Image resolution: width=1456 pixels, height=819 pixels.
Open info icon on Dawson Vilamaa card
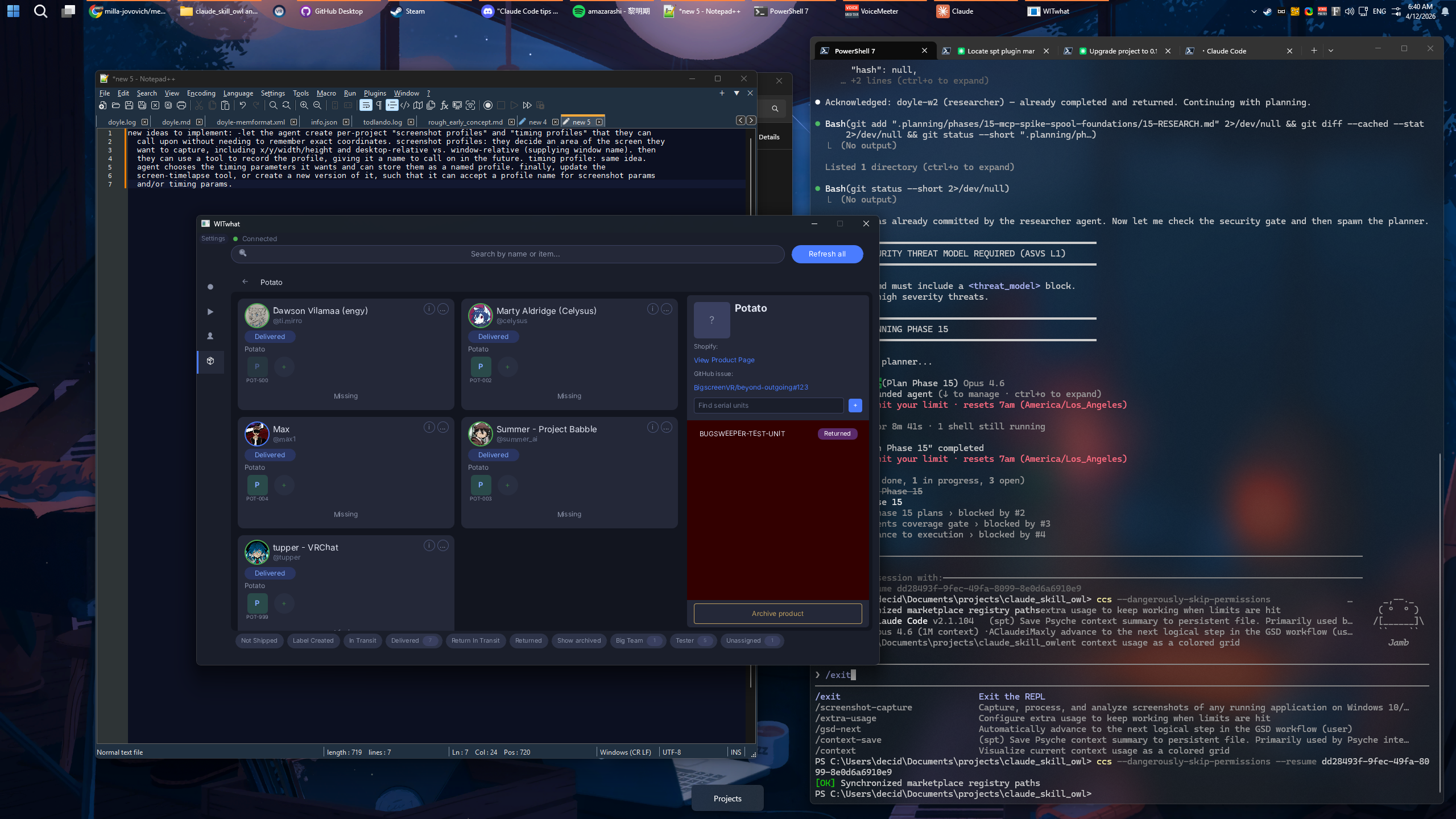(x=429, y=309)
